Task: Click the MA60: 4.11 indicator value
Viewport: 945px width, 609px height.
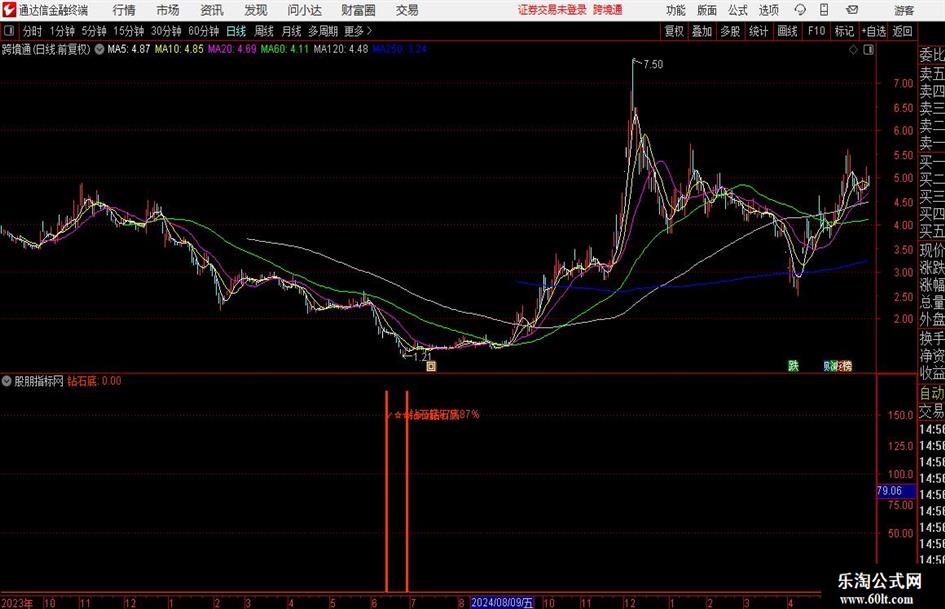Action: (284, 49)
